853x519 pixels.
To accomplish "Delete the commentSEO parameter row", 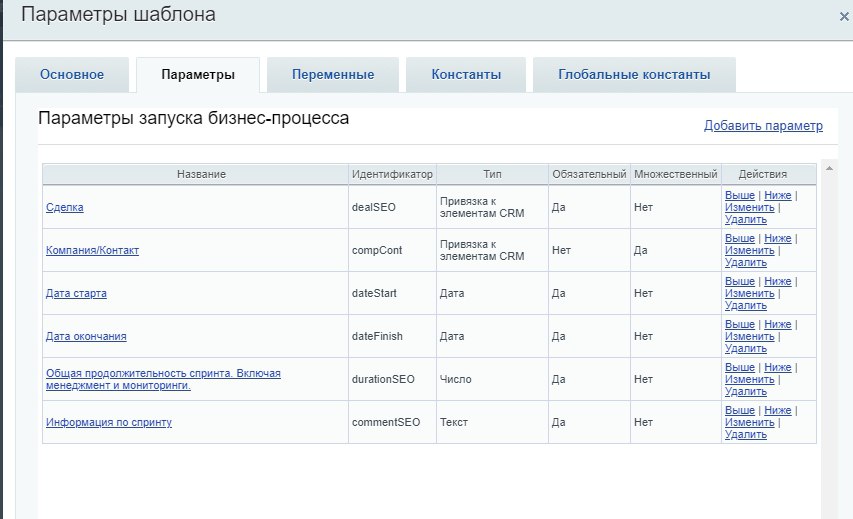I will coord(745,434).
